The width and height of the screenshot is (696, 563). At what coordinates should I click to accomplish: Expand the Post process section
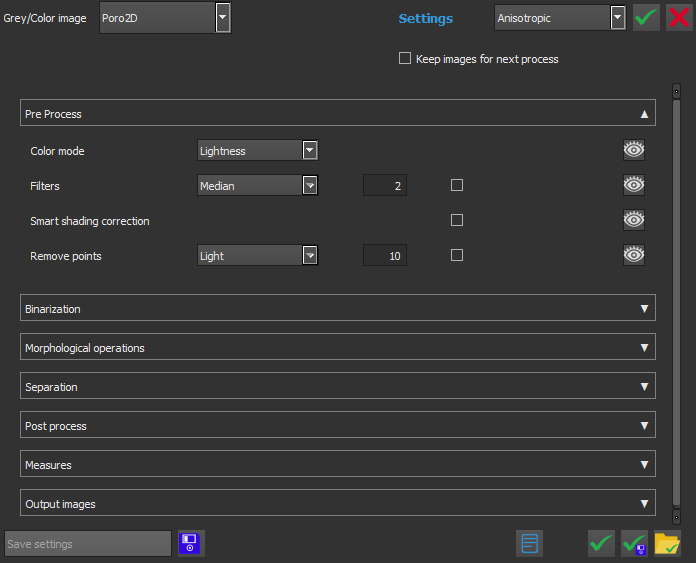point(338,424)
